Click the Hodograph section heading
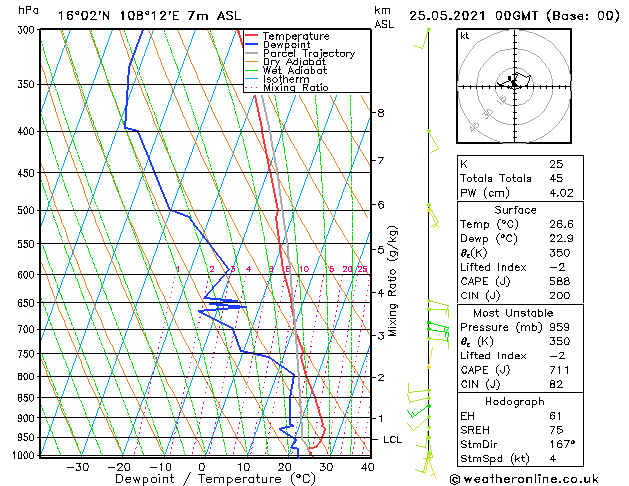This screenshot has height=486, width=629. [515, 402]
